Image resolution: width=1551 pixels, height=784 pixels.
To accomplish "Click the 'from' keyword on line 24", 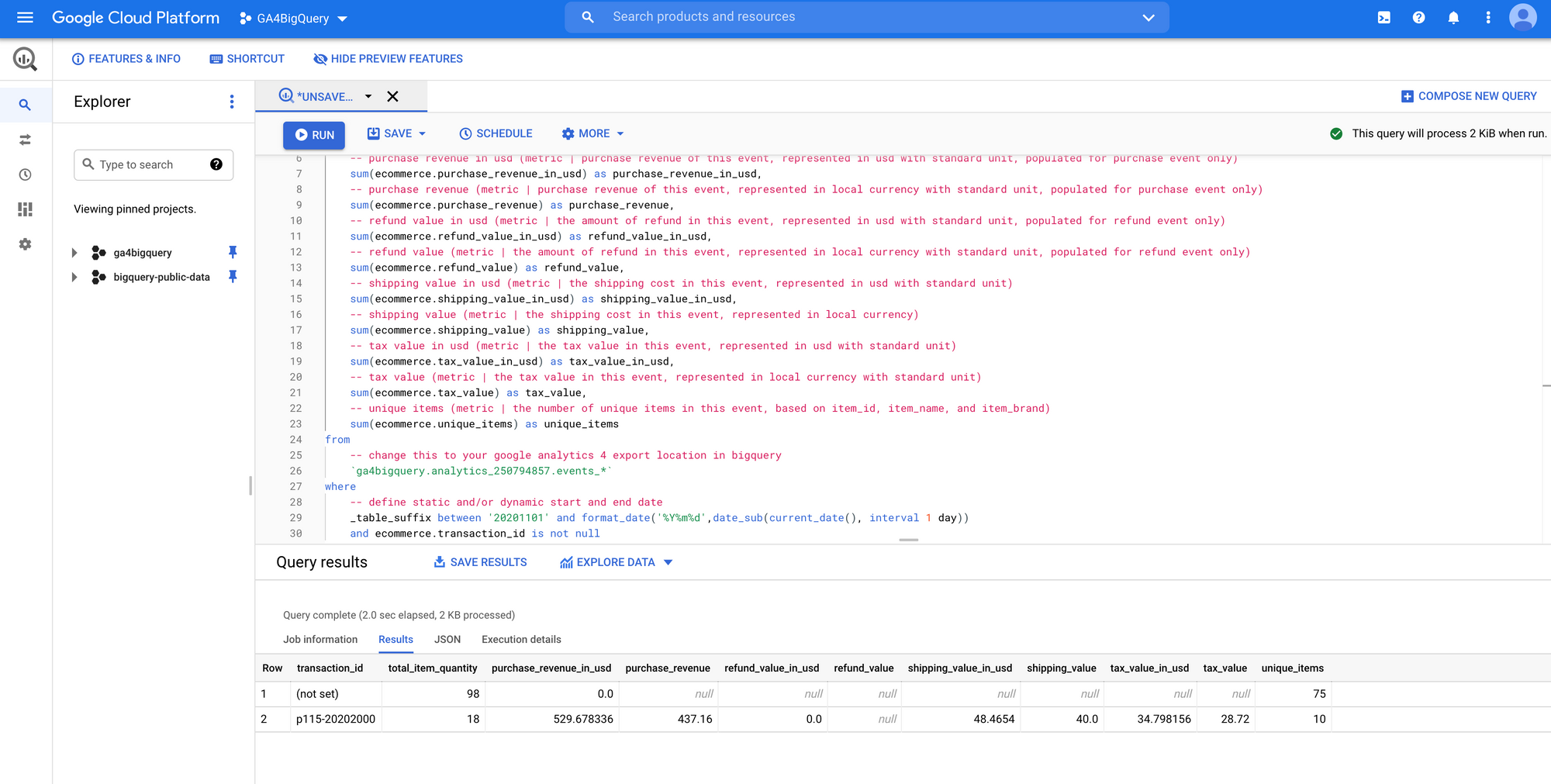I will pos(337,440).
